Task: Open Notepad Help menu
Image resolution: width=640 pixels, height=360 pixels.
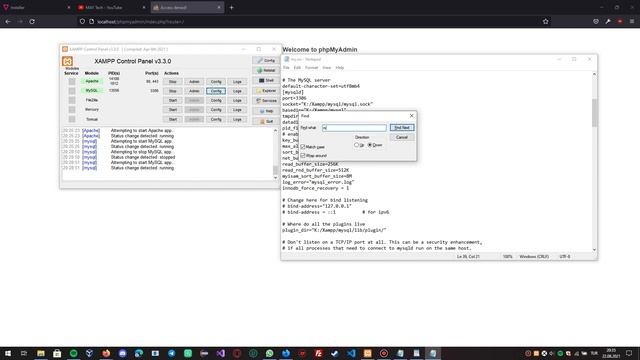Action: click(340, 68)
